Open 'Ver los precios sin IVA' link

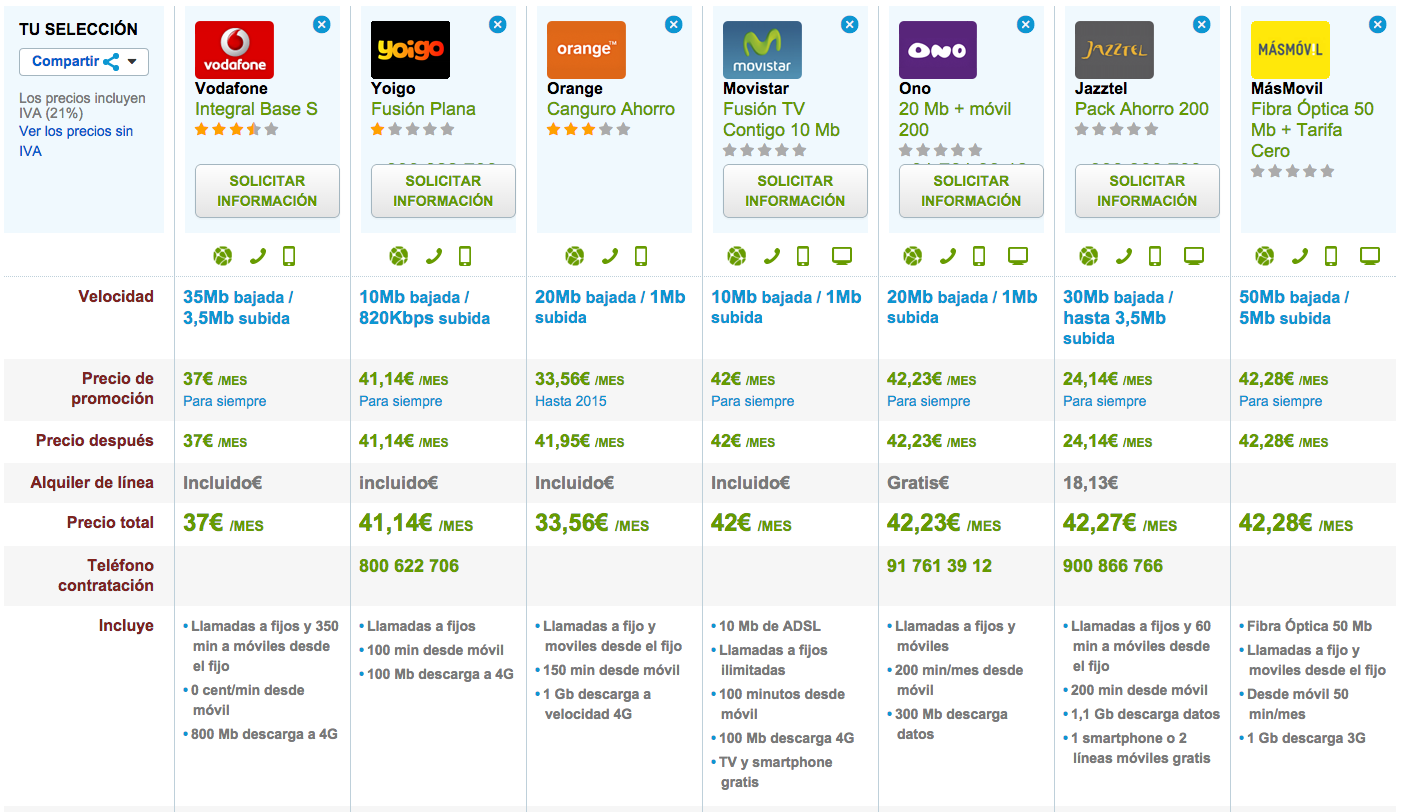(x=76, y=141)
